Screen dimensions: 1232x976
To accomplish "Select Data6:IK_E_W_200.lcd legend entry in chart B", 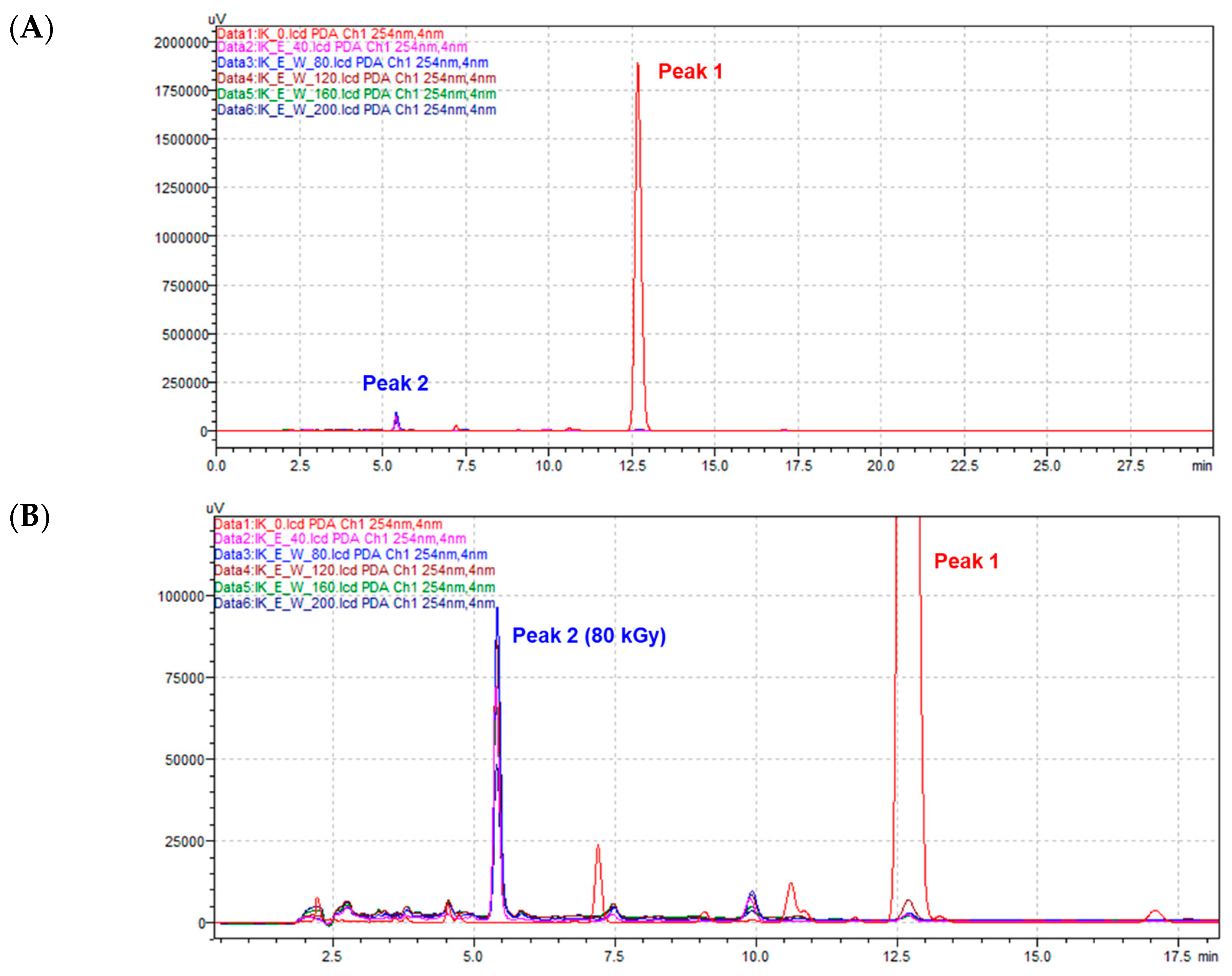I will [x=354, y=603].
